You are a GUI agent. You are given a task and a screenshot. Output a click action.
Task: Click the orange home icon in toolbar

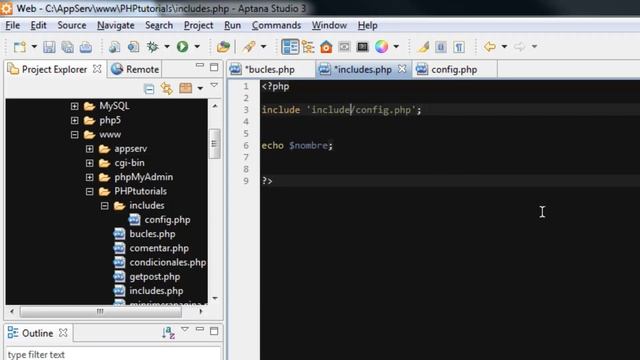[326, 47]
